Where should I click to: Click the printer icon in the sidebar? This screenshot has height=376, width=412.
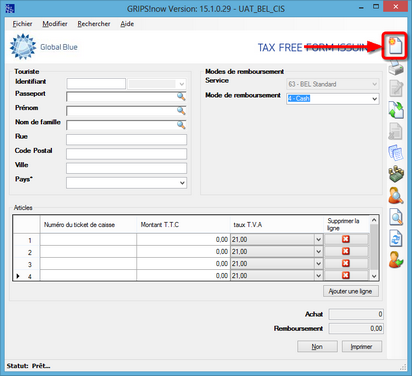(396, 69)
